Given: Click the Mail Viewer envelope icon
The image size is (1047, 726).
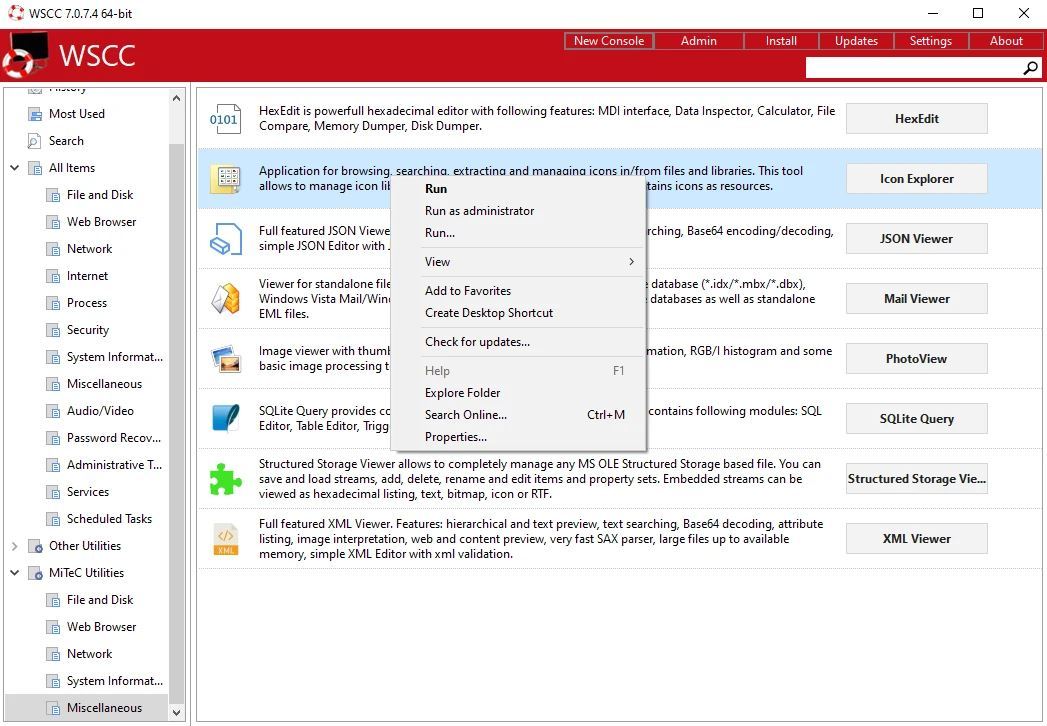Looking at the screenshot, I should point(225,299).
